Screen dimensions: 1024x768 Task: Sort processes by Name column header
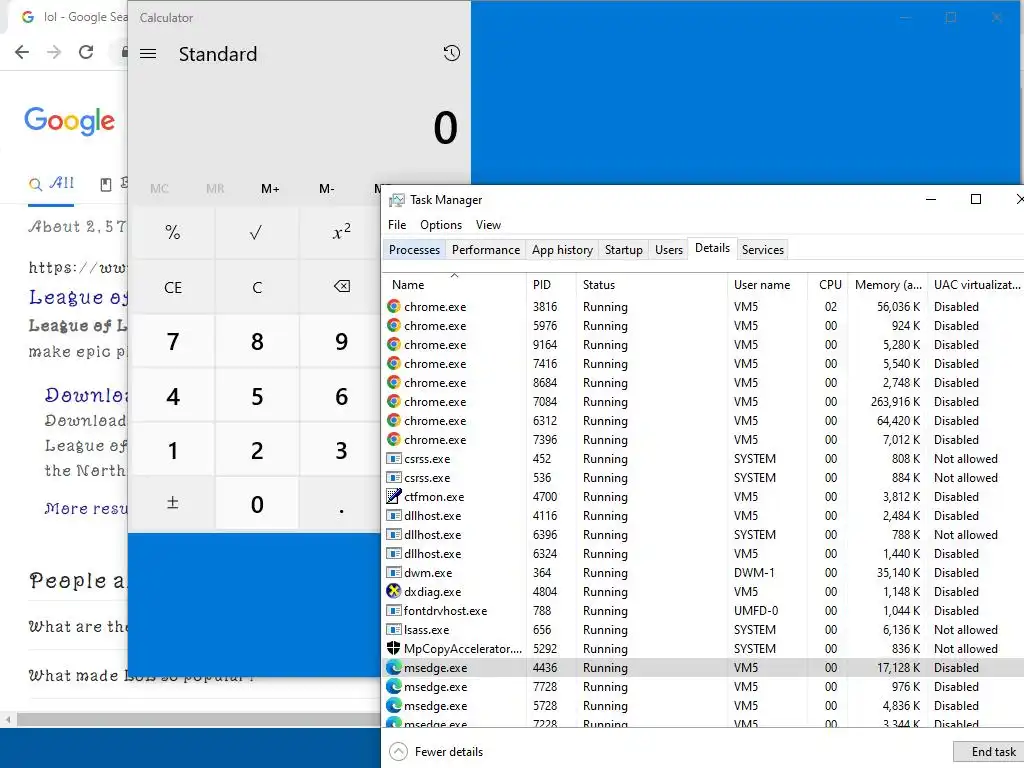click(x=454, y=285)
